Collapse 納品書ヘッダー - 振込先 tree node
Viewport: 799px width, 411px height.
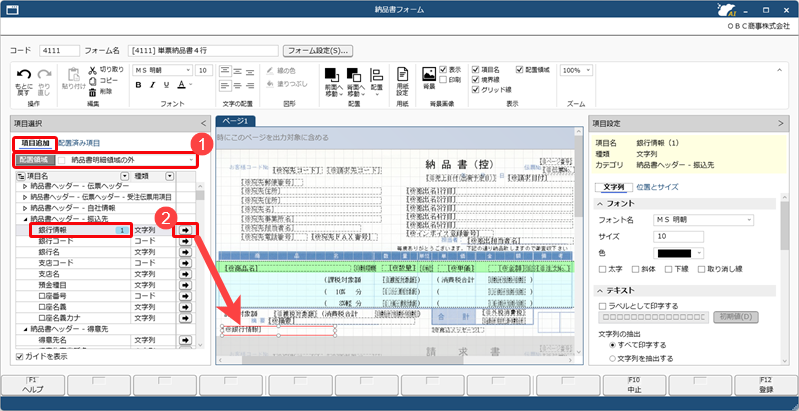coord(24,219)
